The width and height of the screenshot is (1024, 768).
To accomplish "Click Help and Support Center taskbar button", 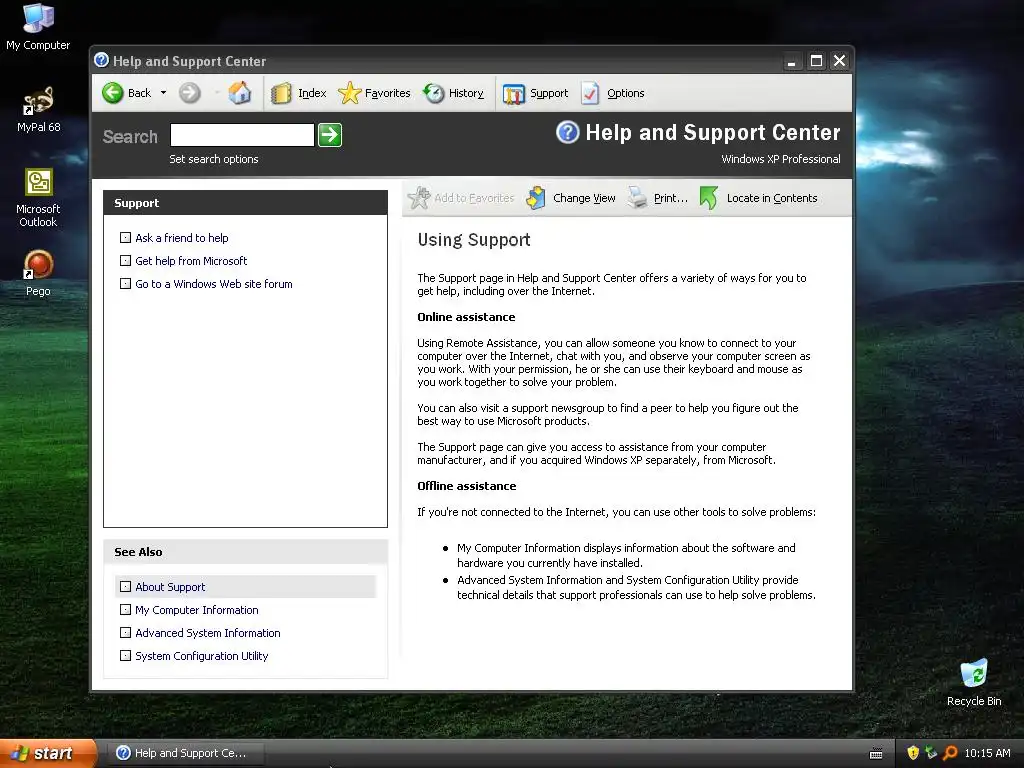I will 187,753.
